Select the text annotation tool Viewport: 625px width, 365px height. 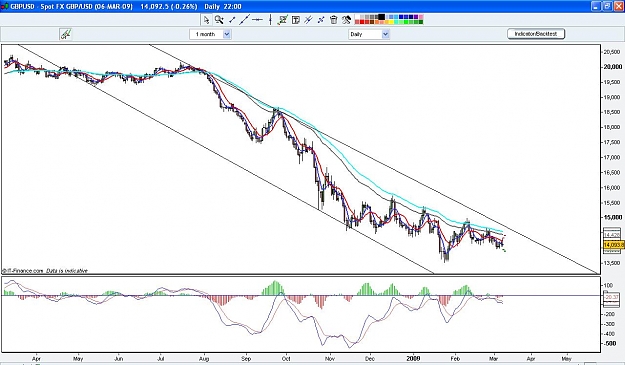point(296,20)
